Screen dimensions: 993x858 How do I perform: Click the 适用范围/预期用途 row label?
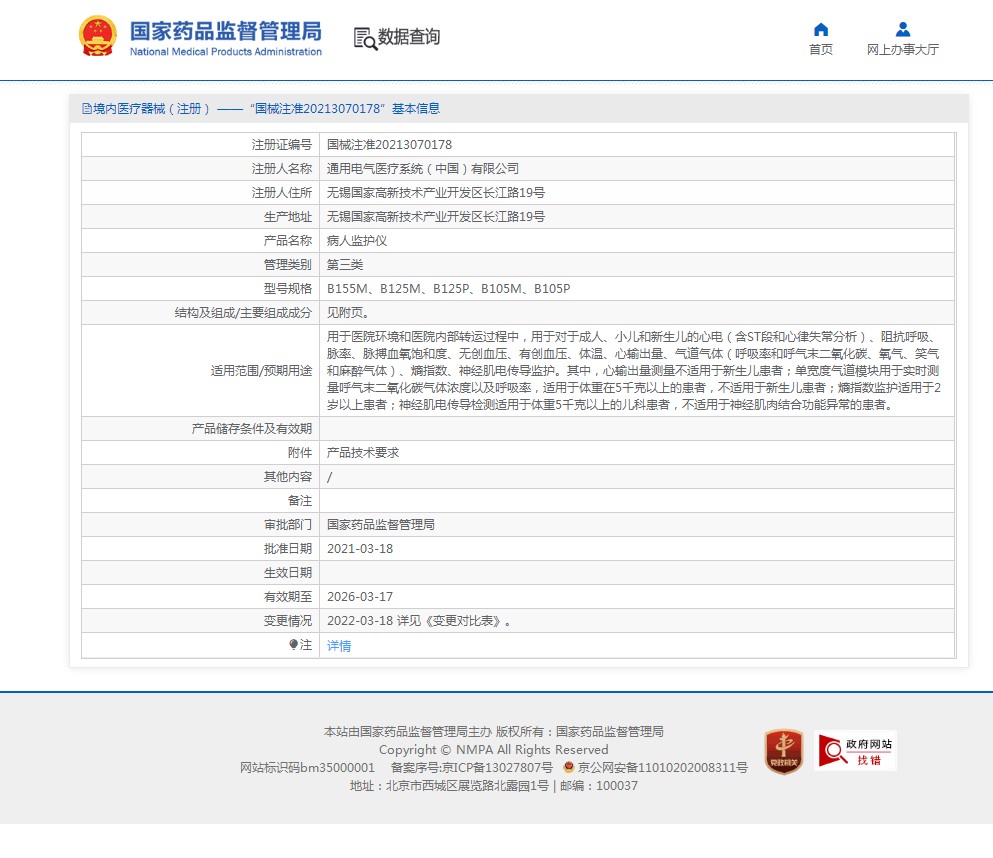click(x=262, y=371)
